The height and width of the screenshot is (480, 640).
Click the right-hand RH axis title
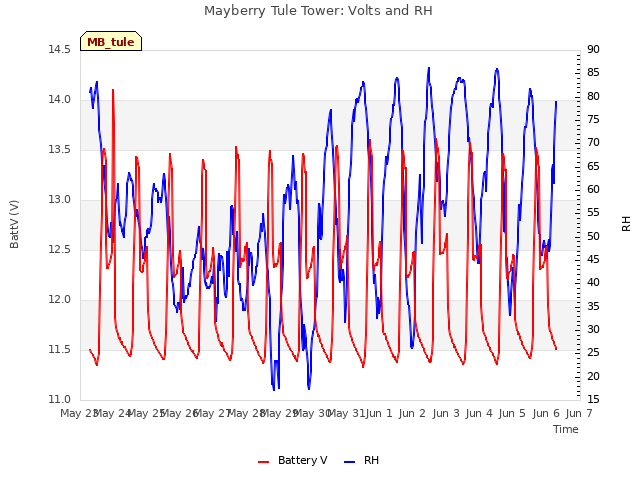point(626,224)
